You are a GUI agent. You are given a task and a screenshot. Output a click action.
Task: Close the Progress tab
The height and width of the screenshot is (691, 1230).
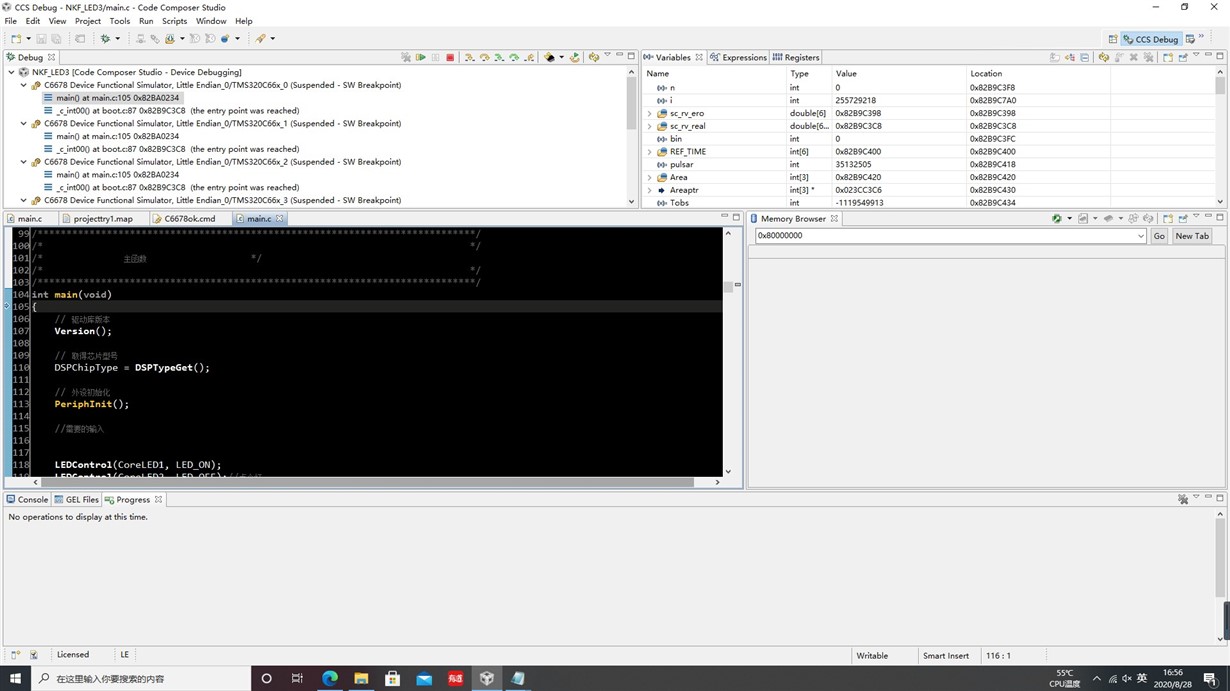coord(158,499)
